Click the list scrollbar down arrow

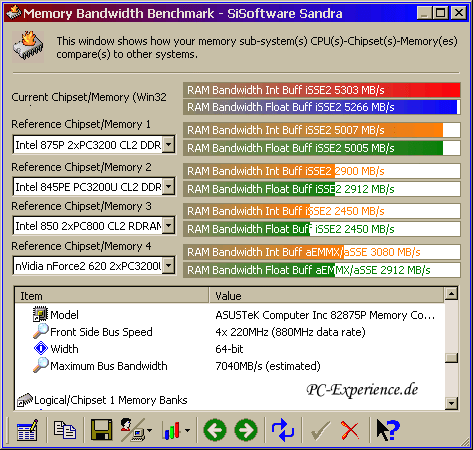click(x=451, y=403)
